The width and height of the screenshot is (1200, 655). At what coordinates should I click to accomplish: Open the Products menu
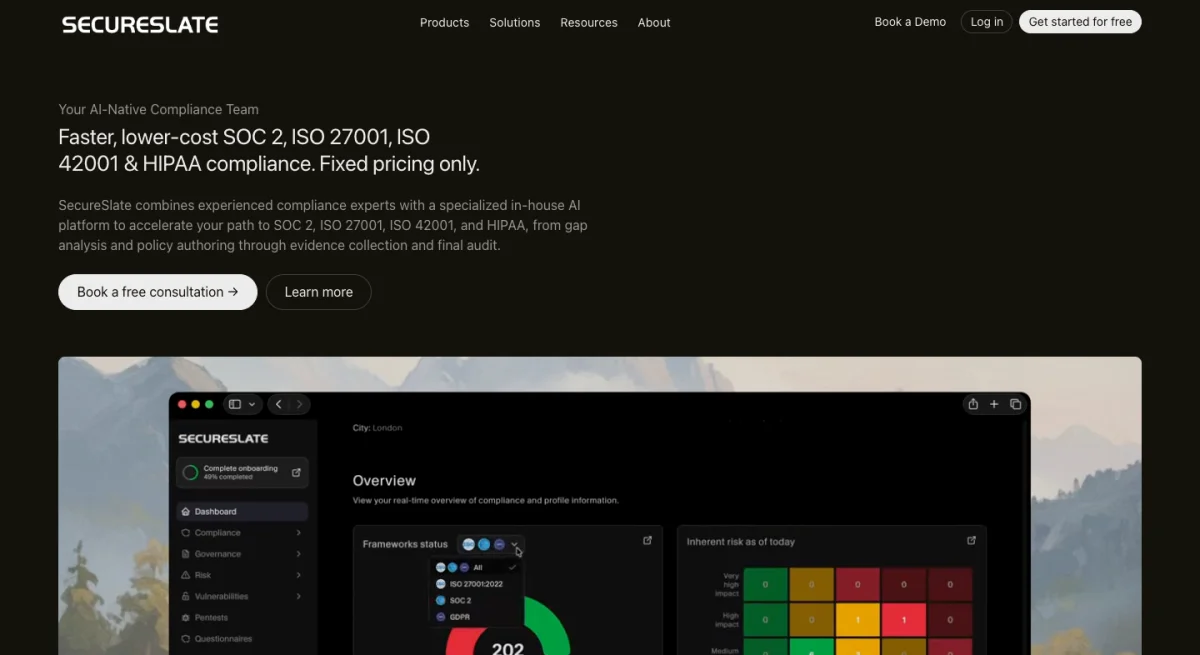pyautogui.click(x=444, y=22)
